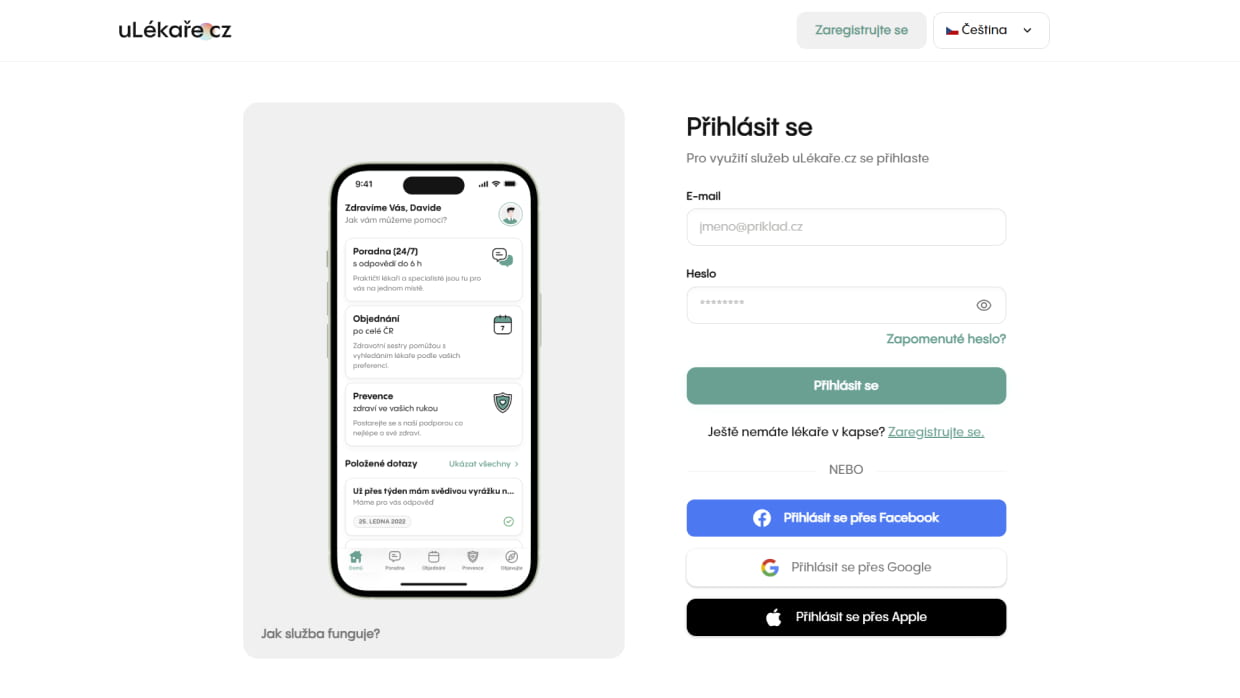Click the Zaregistrujte se header button

pos(861,30)
